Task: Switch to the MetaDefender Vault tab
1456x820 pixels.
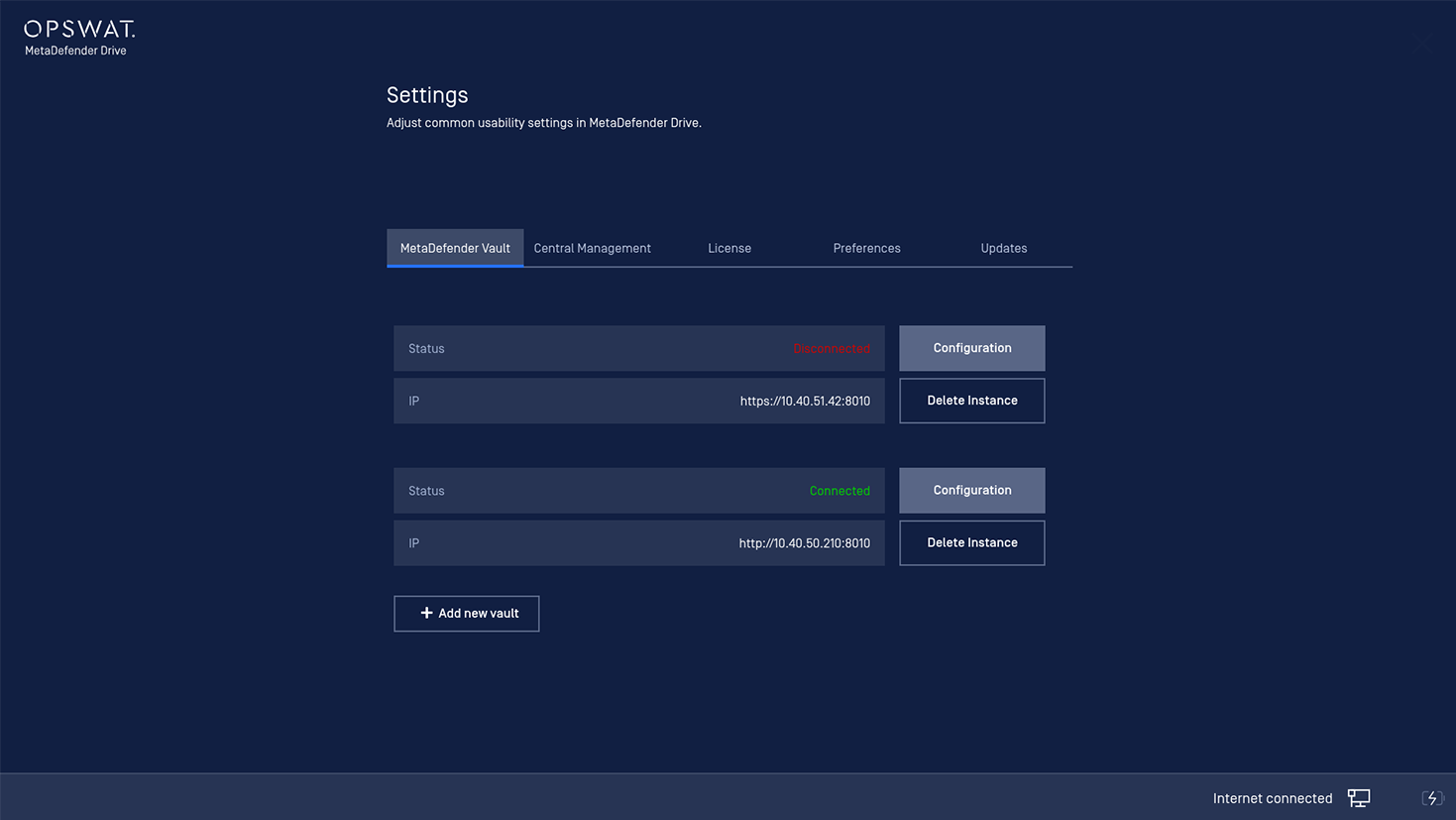Action: (x=455, y=248)
